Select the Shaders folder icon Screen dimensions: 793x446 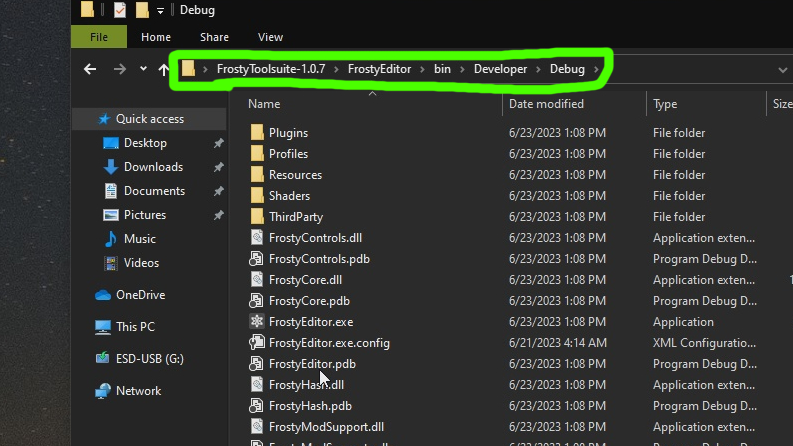257,196
